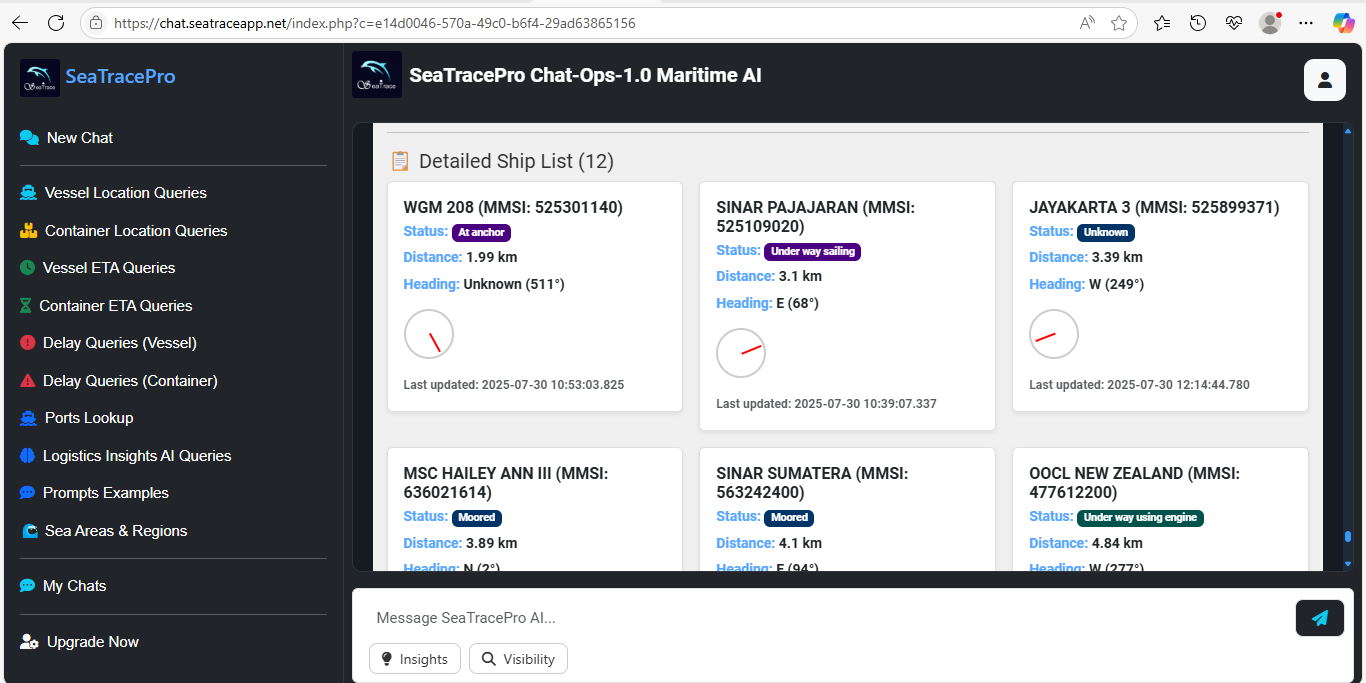
Task: Click the New Chat bubbles icon
Action: point(29,138)
